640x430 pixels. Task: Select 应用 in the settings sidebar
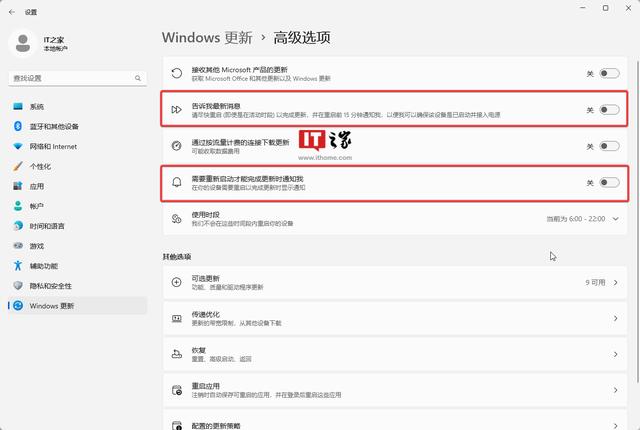37,186
